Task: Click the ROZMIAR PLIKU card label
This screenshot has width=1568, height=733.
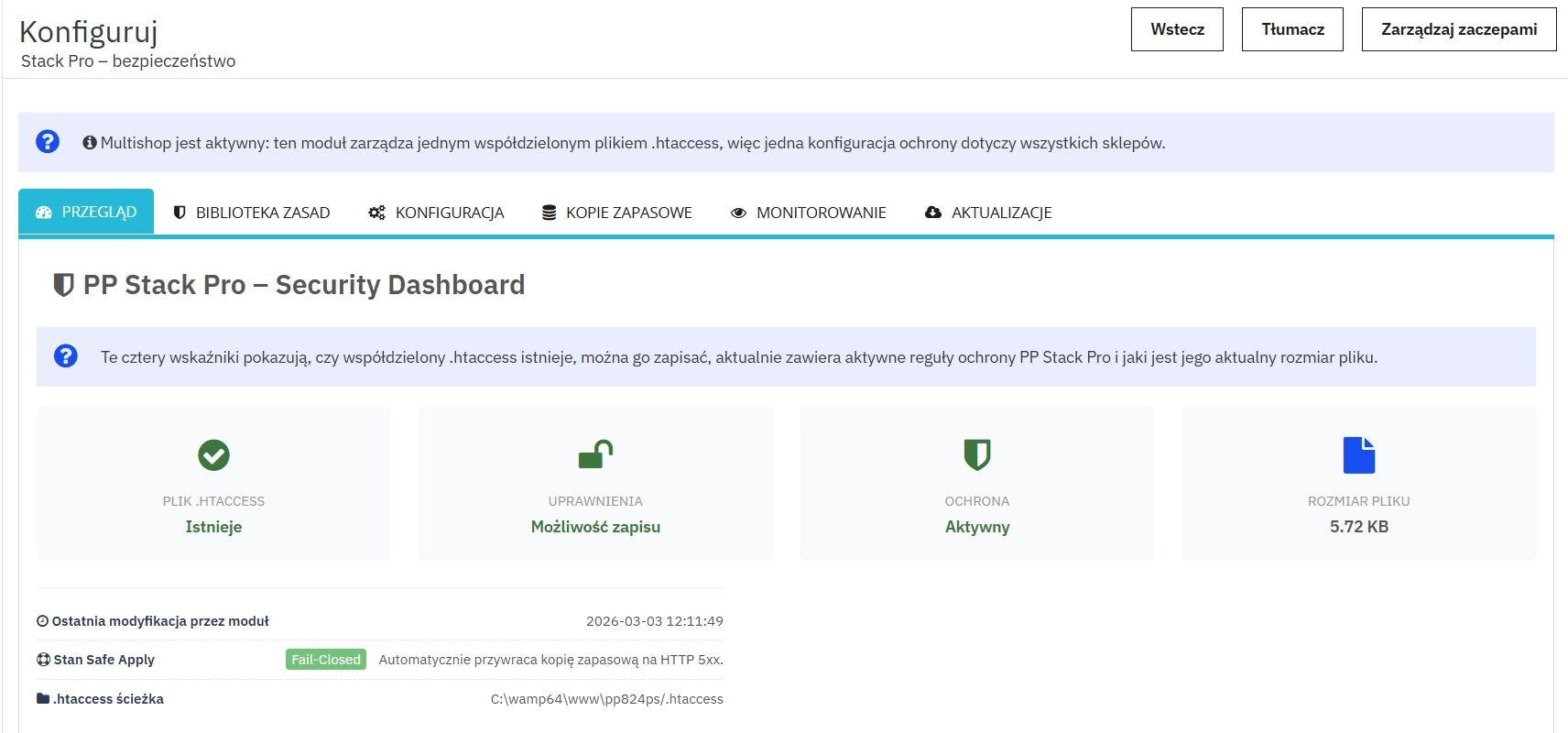Action: 1359,501
